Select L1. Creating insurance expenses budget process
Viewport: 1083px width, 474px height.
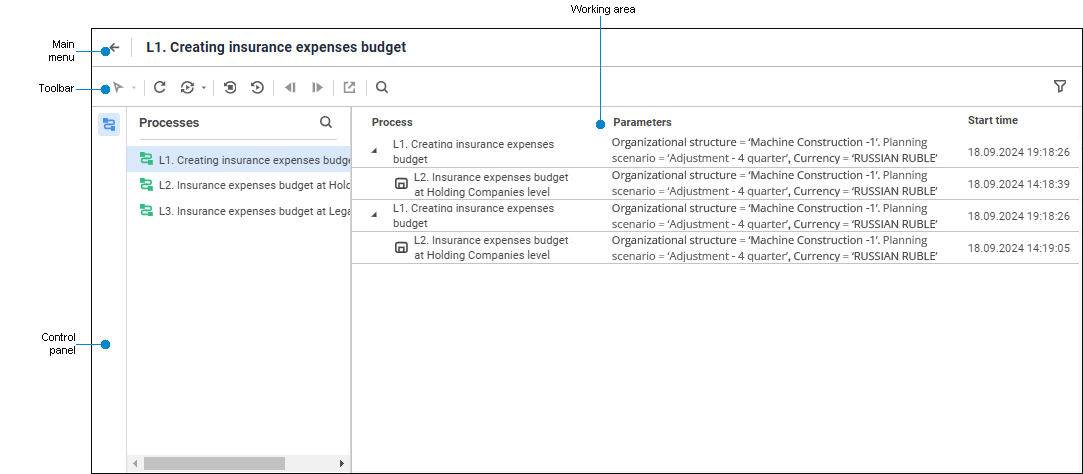[239, 160]
